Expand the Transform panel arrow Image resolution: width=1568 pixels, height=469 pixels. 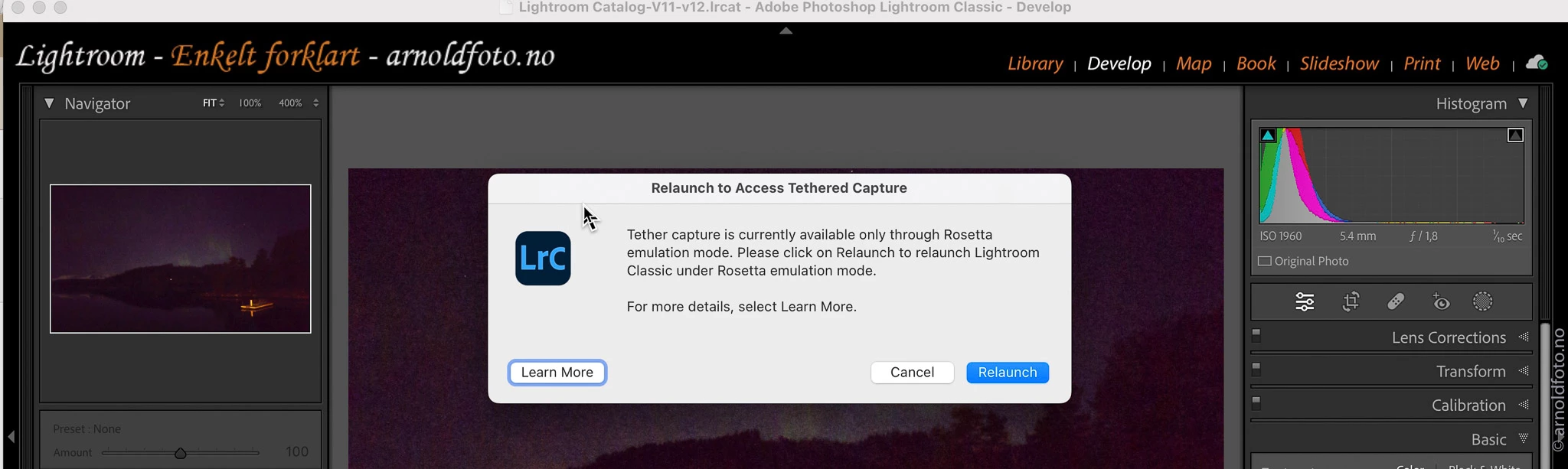click(1524, 370)
